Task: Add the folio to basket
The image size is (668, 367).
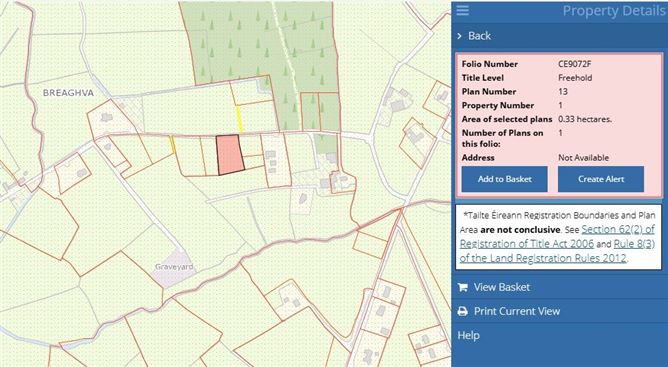Action: 504,179
